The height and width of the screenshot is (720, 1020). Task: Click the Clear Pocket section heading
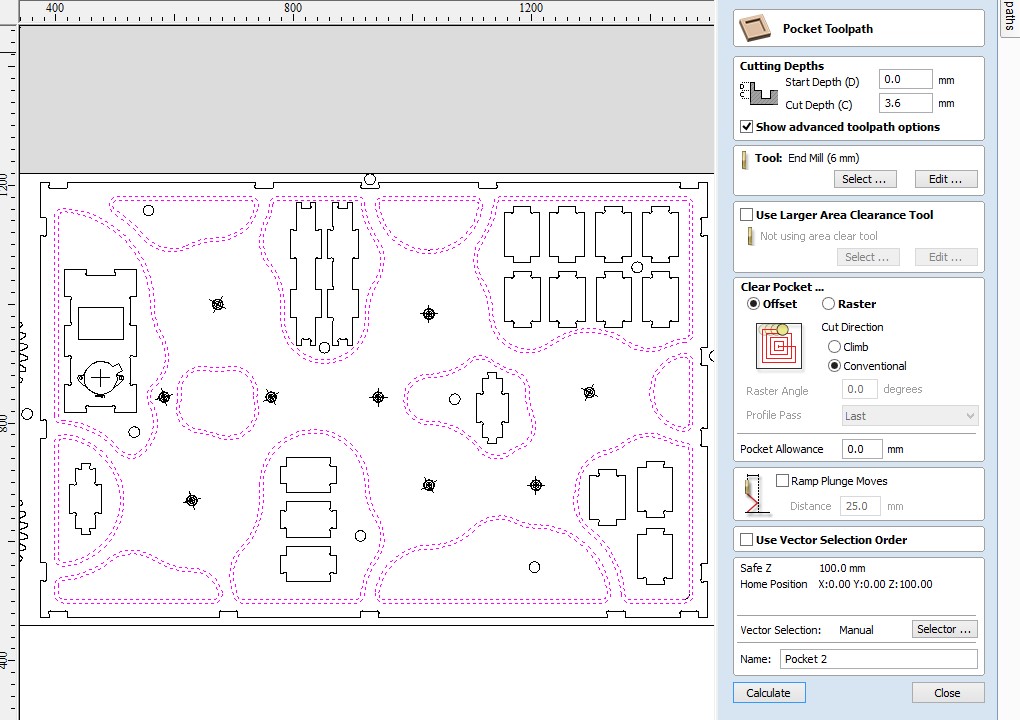pyautogui.click(x=782, y=287)
